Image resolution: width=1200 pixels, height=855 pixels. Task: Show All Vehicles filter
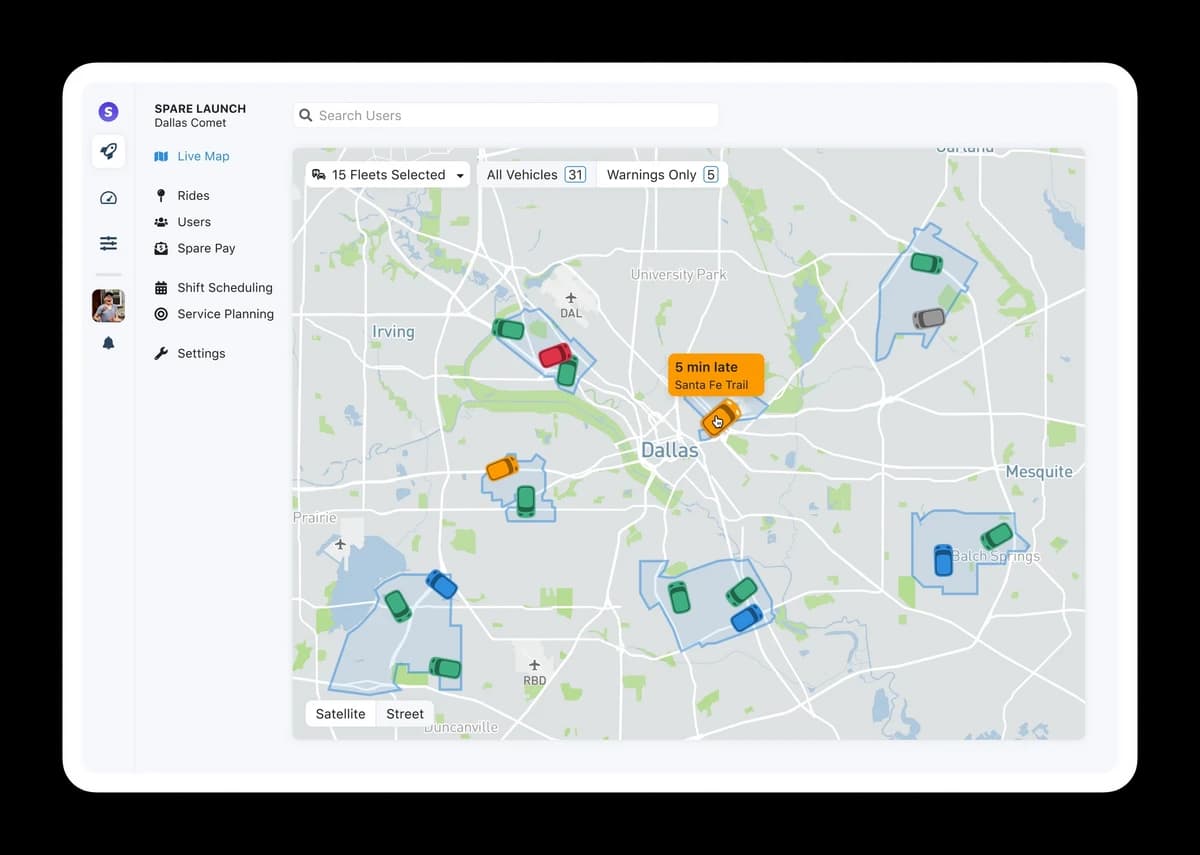coord(535,175)
